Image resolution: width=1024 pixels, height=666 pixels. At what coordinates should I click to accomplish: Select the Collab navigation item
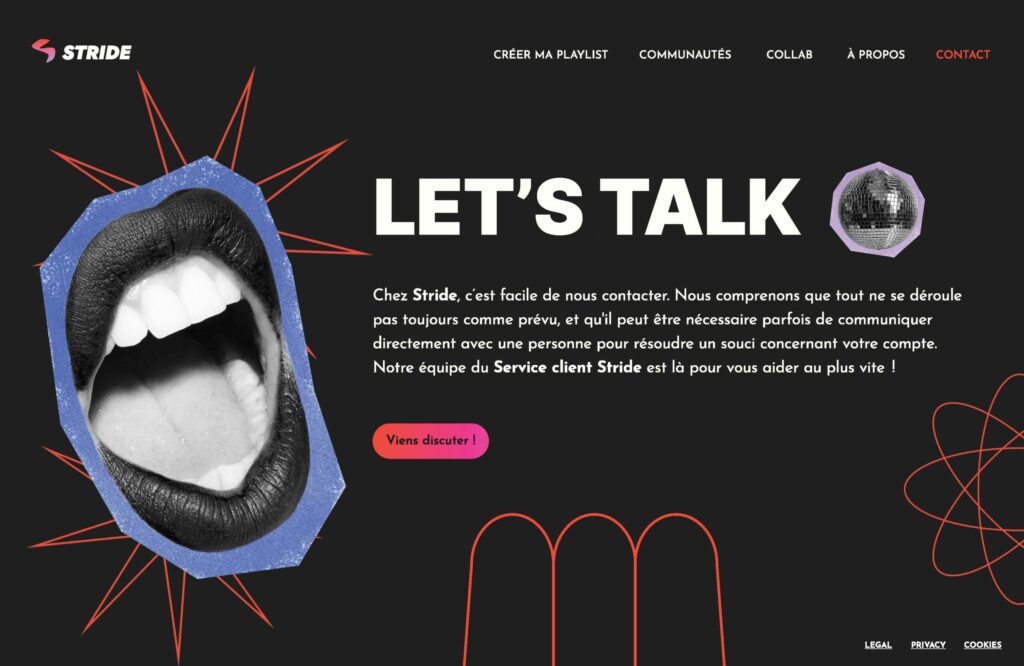[x=789, y=55]
